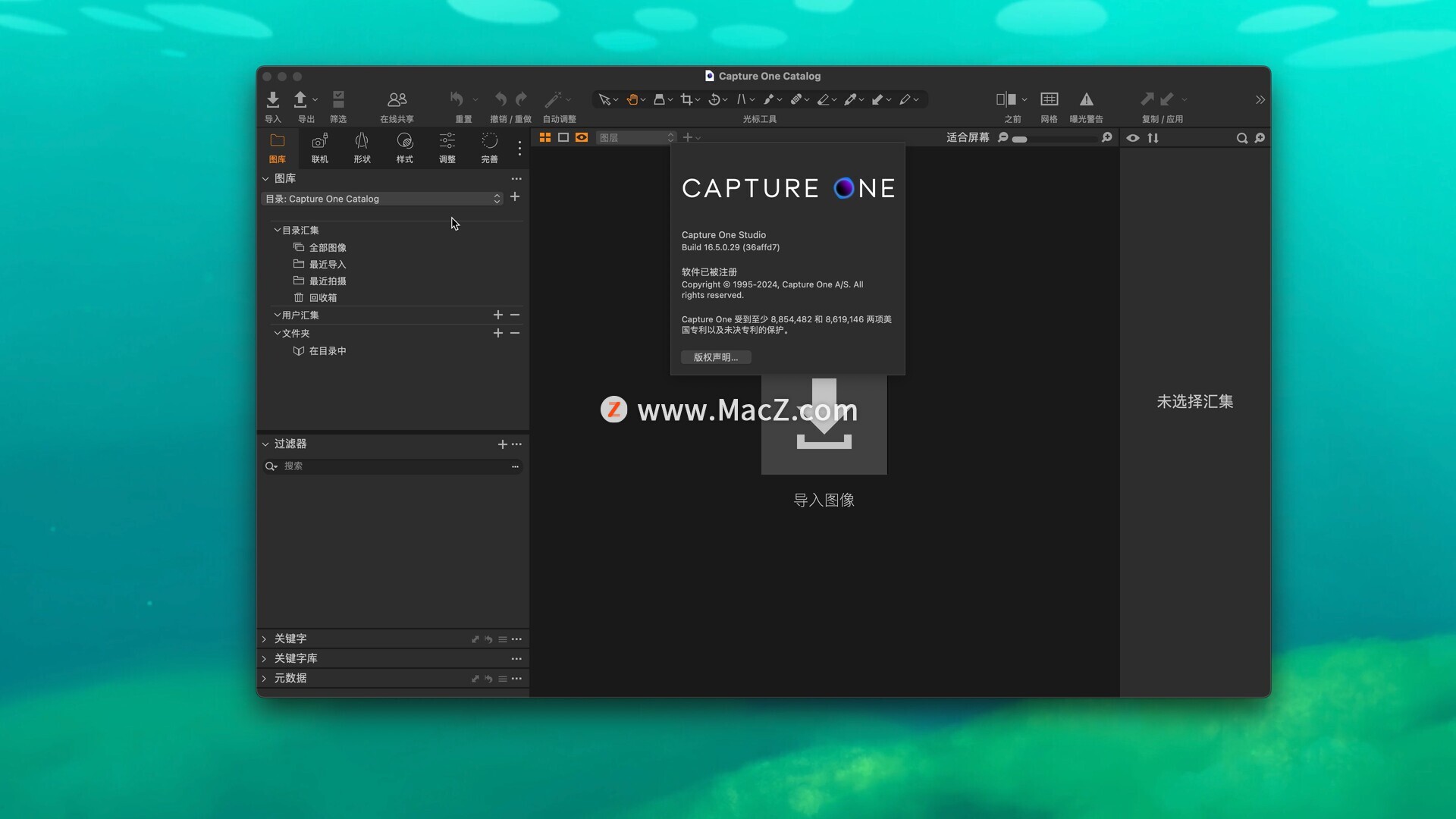This screenshot has width=1456, height=819.
Task: Click the redo arrow in 撤销/重做
Action: pos(521,99)
